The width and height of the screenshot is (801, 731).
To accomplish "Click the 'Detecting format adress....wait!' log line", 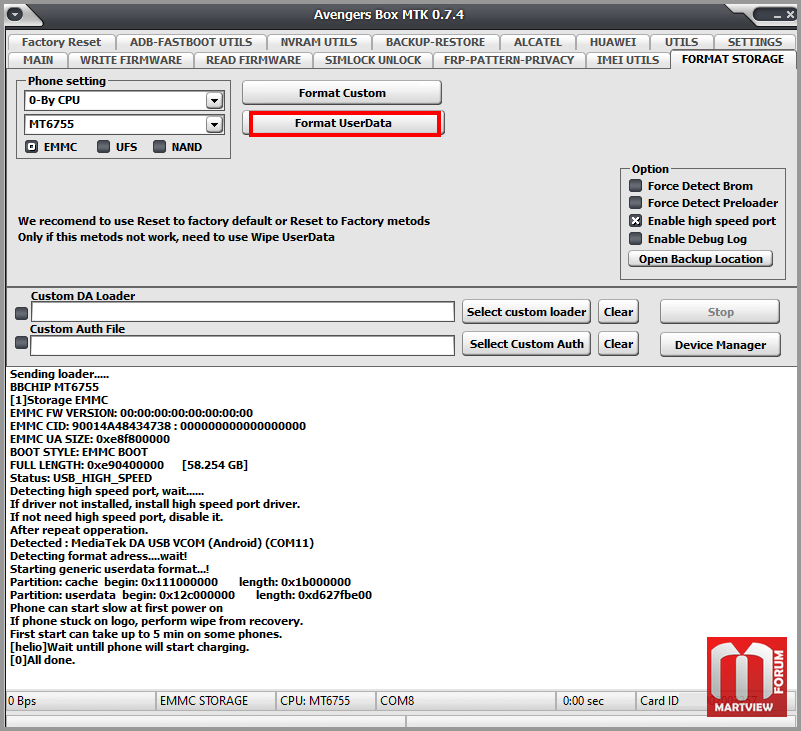I will click(99, 556).
